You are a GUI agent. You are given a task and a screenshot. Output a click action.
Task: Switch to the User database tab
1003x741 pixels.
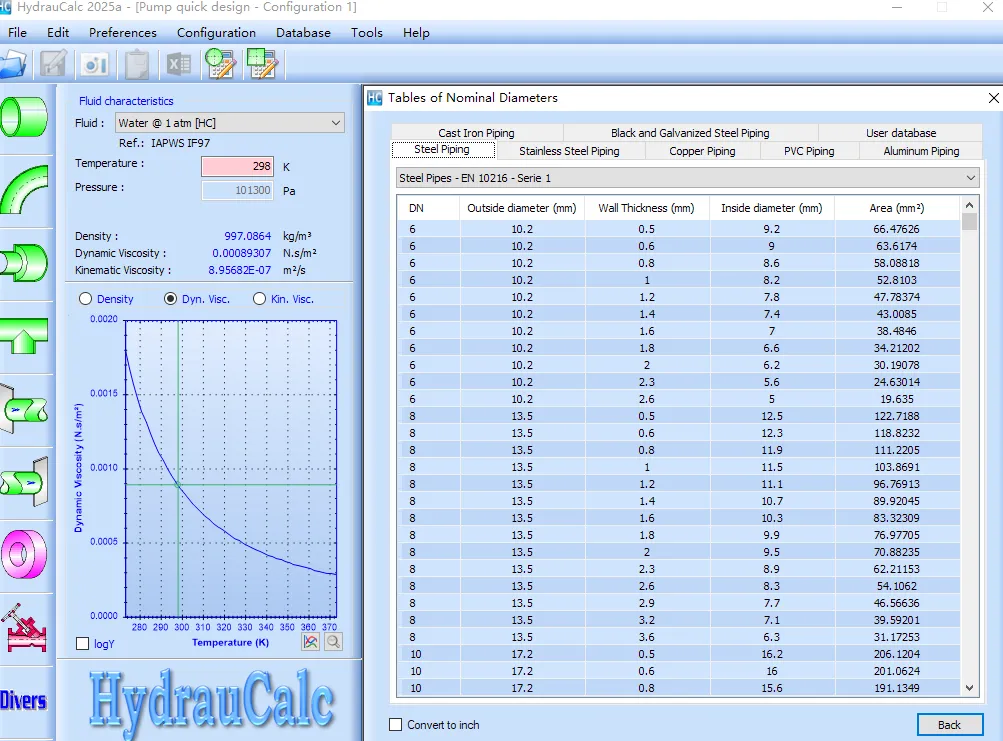tap(901, 132)
